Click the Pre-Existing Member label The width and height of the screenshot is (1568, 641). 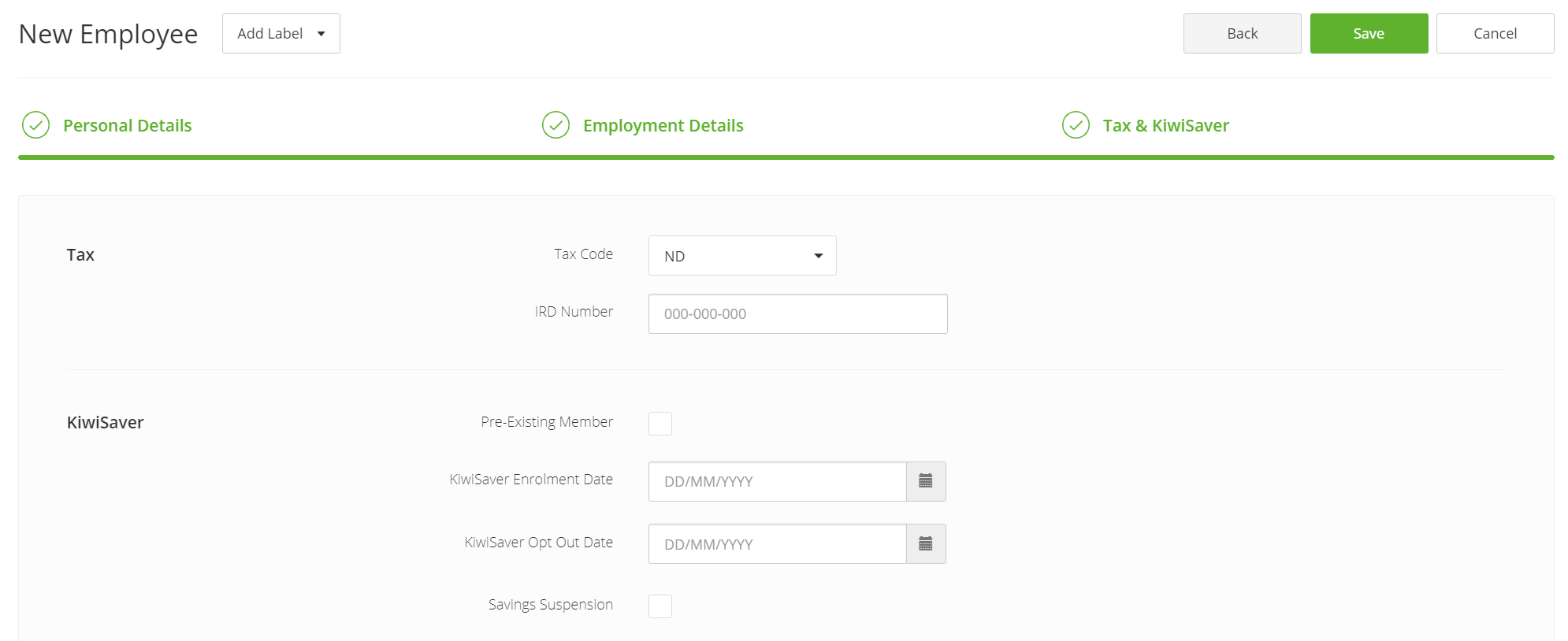(x=547, y=421)
